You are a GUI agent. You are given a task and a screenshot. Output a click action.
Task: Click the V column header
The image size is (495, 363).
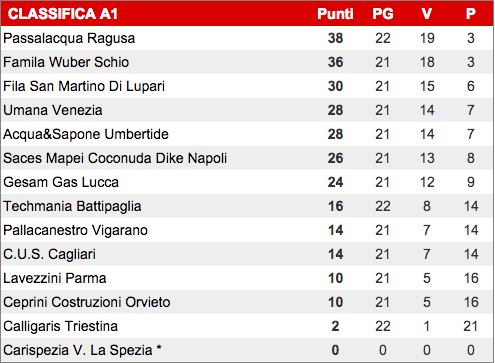(427, 14)
